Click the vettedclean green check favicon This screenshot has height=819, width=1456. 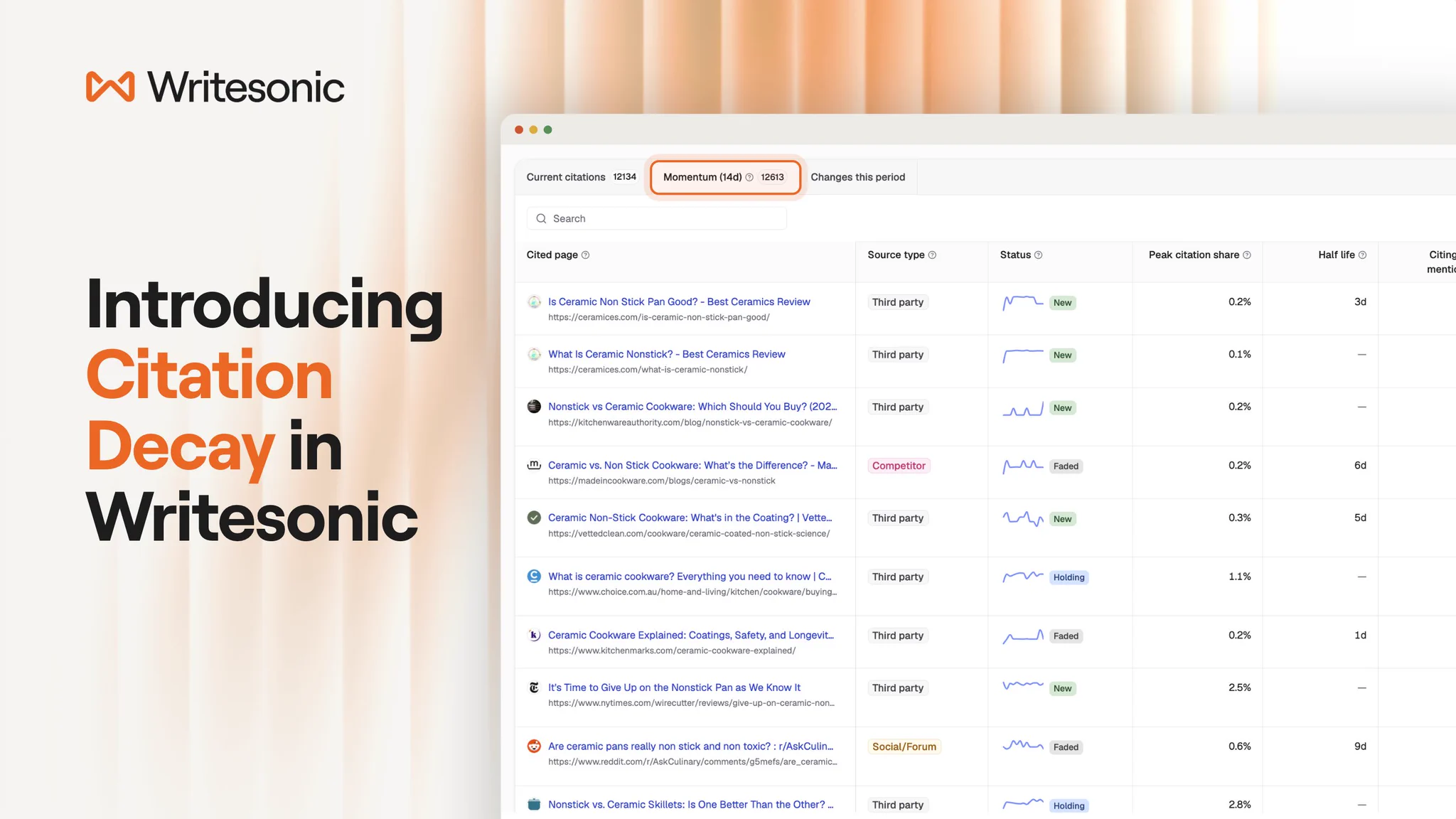click(x=534, y=518)
